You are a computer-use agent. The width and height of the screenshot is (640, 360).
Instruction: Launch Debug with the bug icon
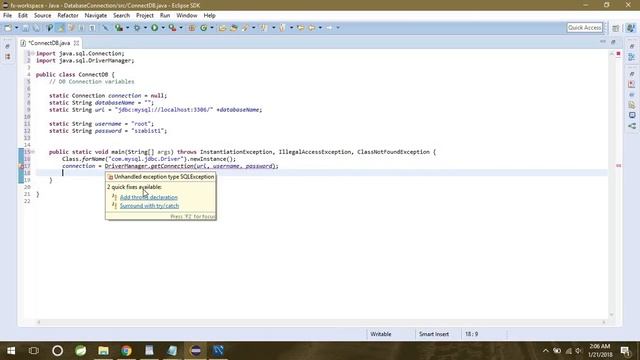click(x=137, y=28)
